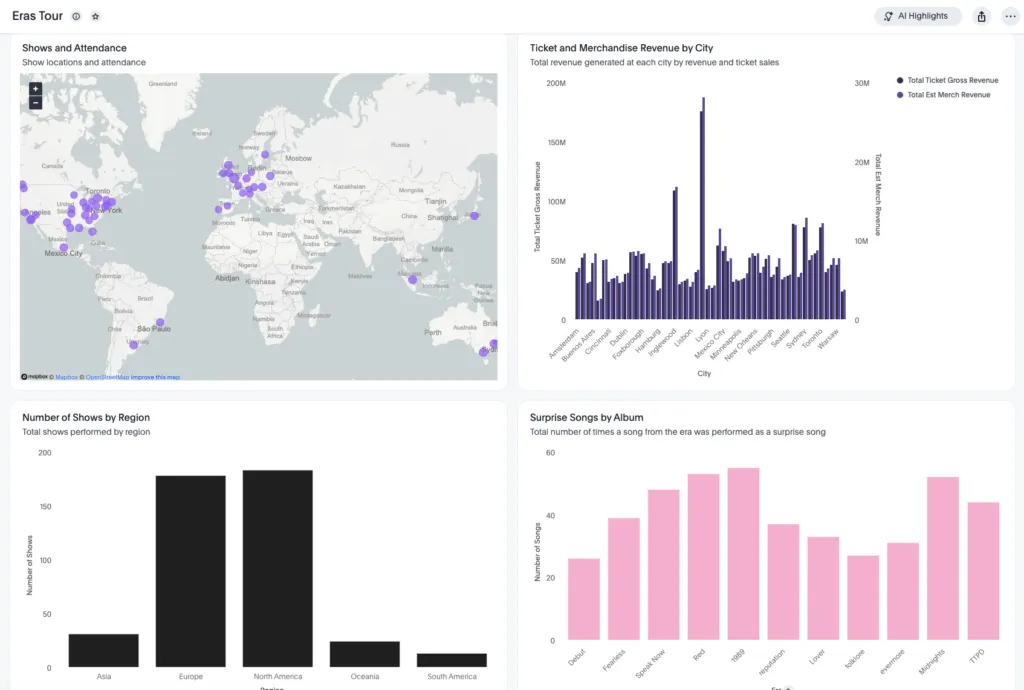Viewport: 1024px width, 690px height.
Task: Toggle Total Est Merch Revenue legend item
Action: pos(947,95)
